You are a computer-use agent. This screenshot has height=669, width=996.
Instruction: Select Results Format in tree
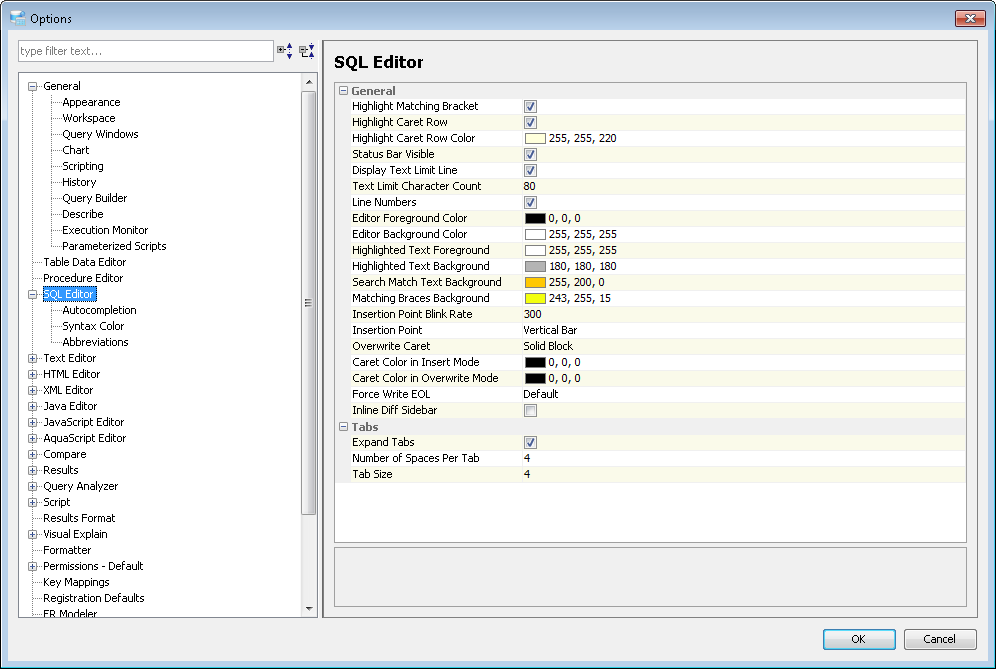(x=79, y=518)
